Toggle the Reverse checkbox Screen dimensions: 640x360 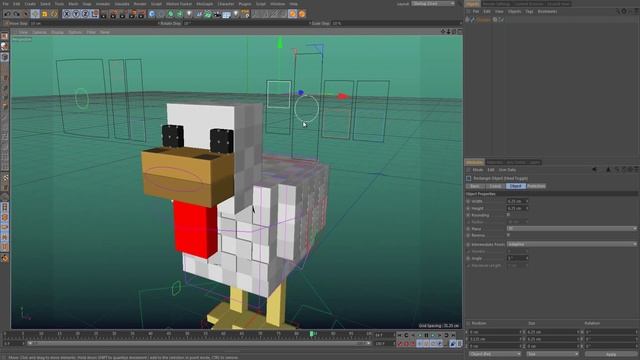click(x=509, y=235)
